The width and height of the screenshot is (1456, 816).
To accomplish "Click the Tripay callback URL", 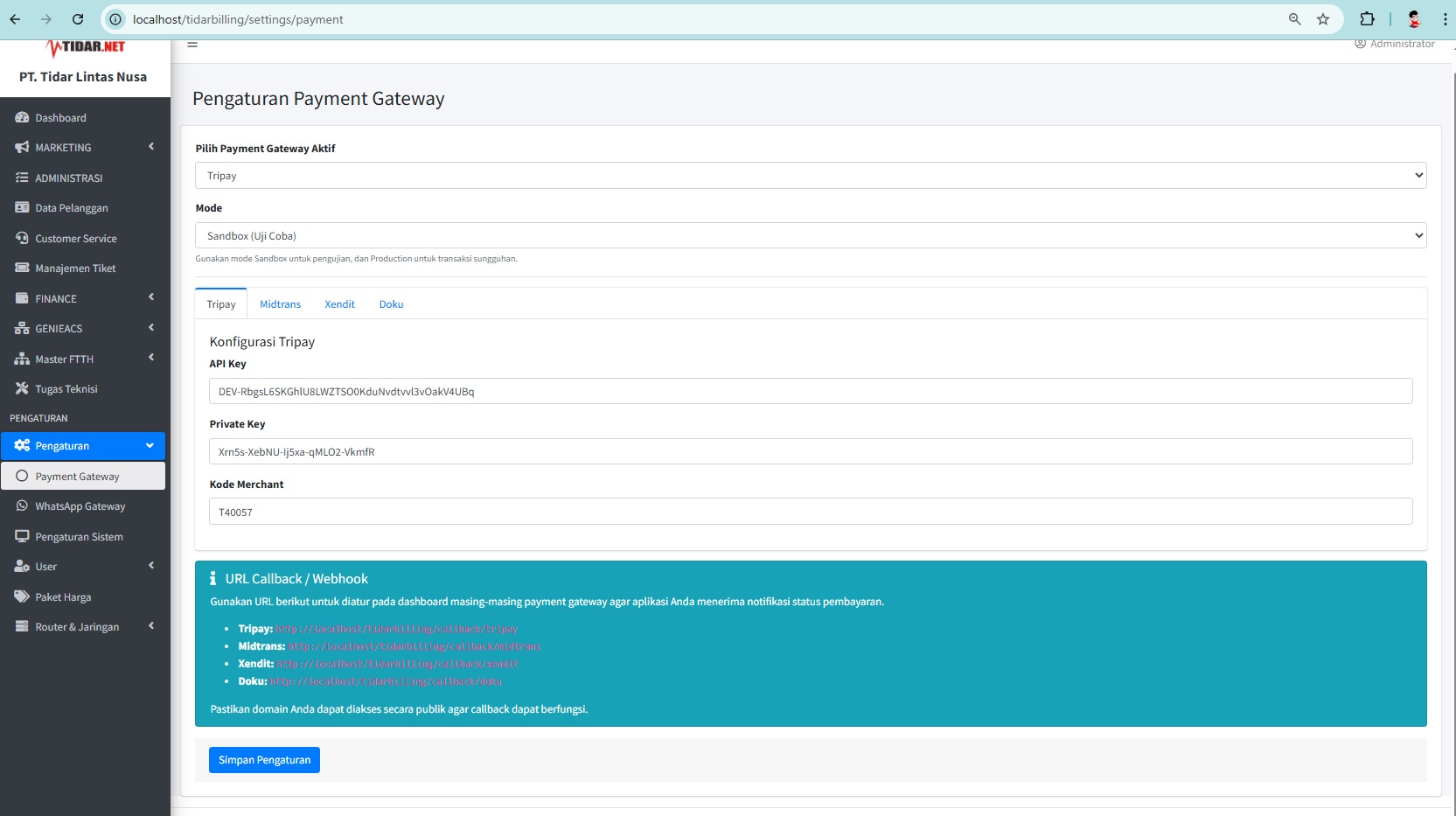I will pos(396,629).
